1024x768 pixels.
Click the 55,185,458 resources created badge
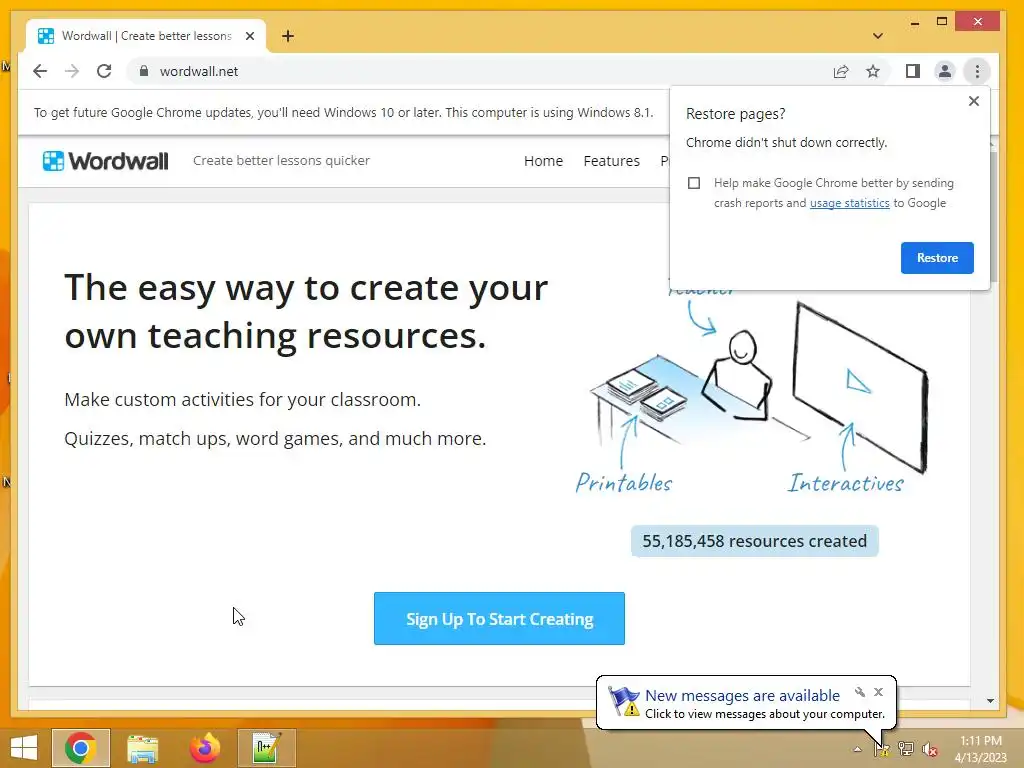754,541
